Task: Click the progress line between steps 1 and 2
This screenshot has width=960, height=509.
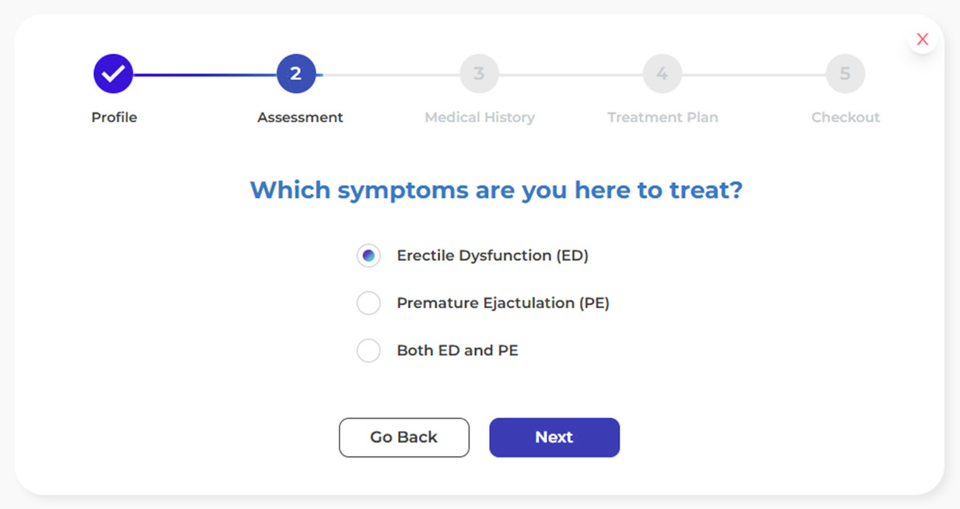Action: tap(205, 74)
